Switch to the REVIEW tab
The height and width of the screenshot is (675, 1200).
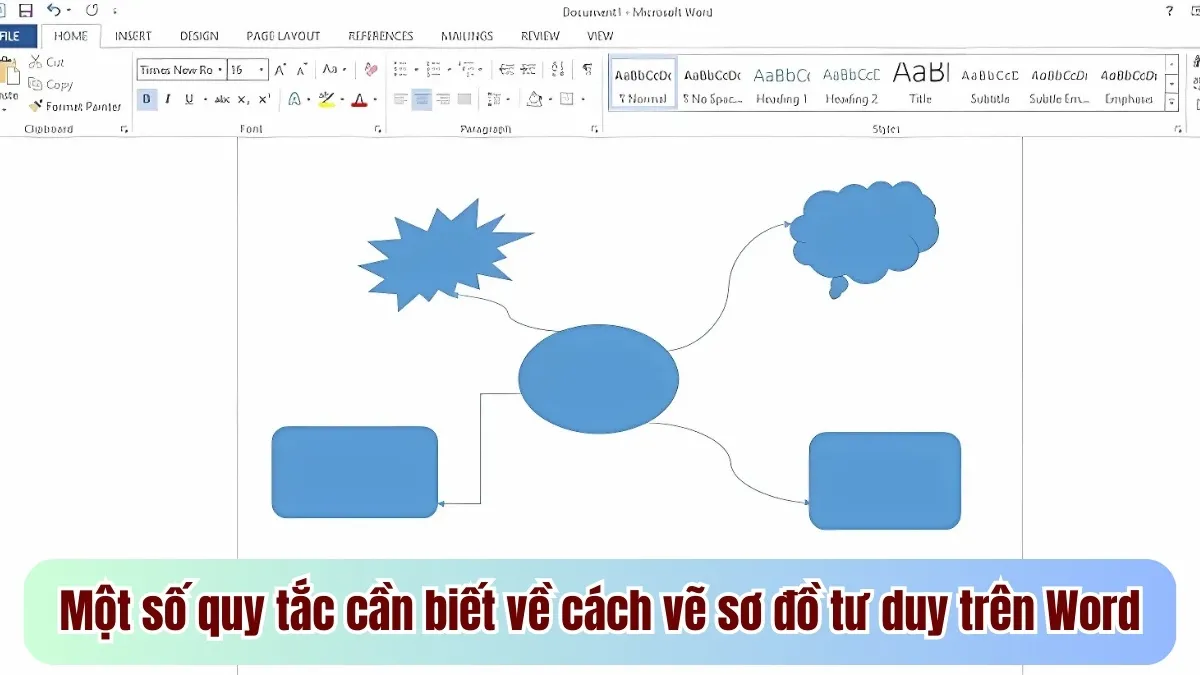click(540, 36)
